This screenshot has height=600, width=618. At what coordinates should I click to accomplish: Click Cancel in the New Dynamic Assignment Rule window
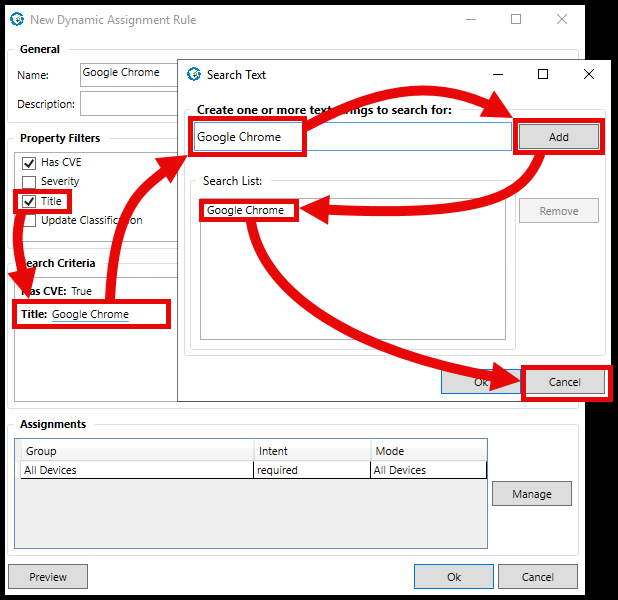click(538, 577)
